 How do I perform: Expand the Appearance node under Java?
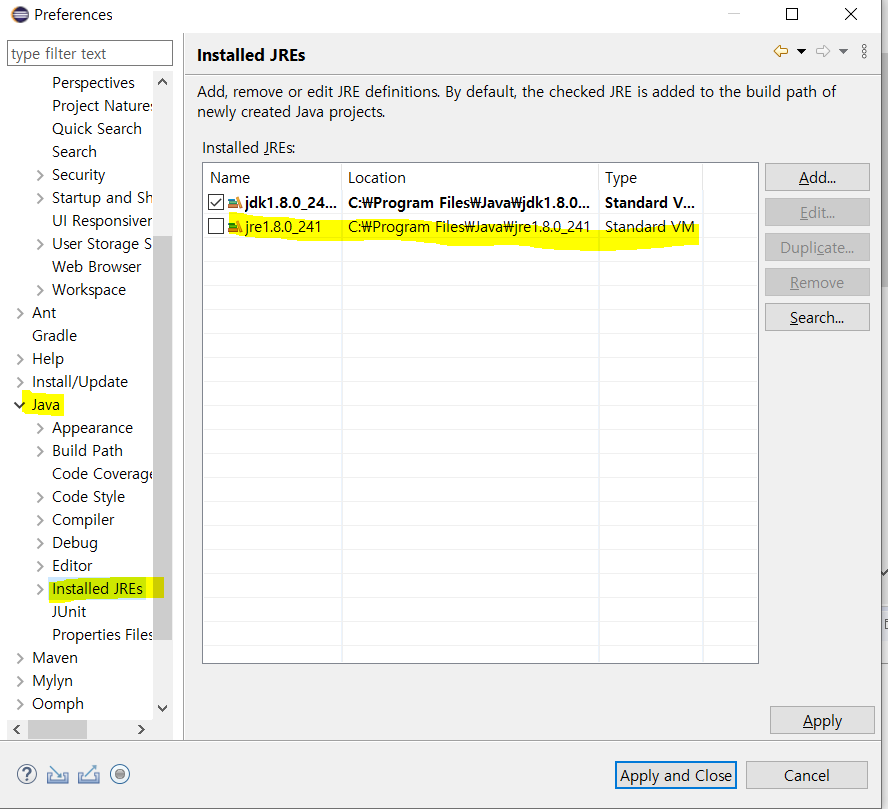pos(40,428)
